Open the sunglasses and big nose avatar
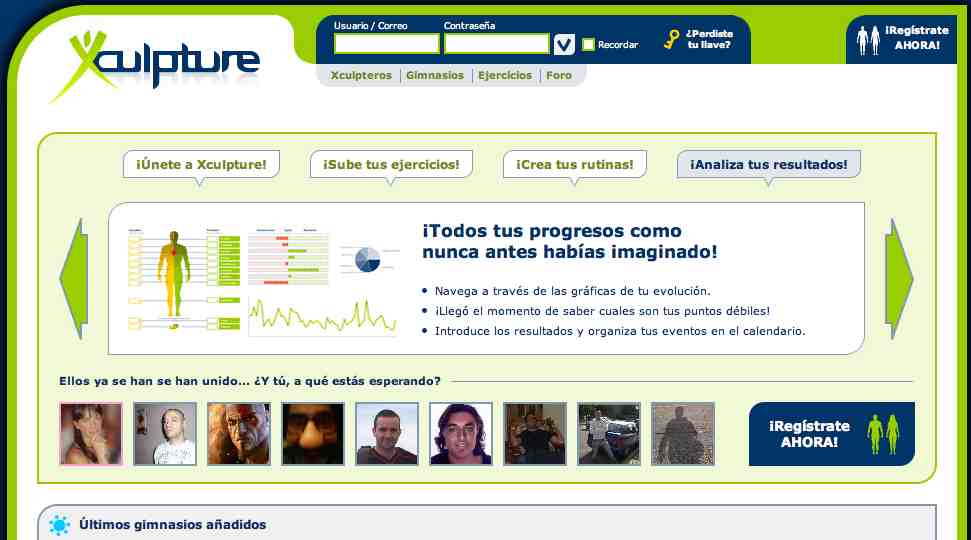 (313, 433)
